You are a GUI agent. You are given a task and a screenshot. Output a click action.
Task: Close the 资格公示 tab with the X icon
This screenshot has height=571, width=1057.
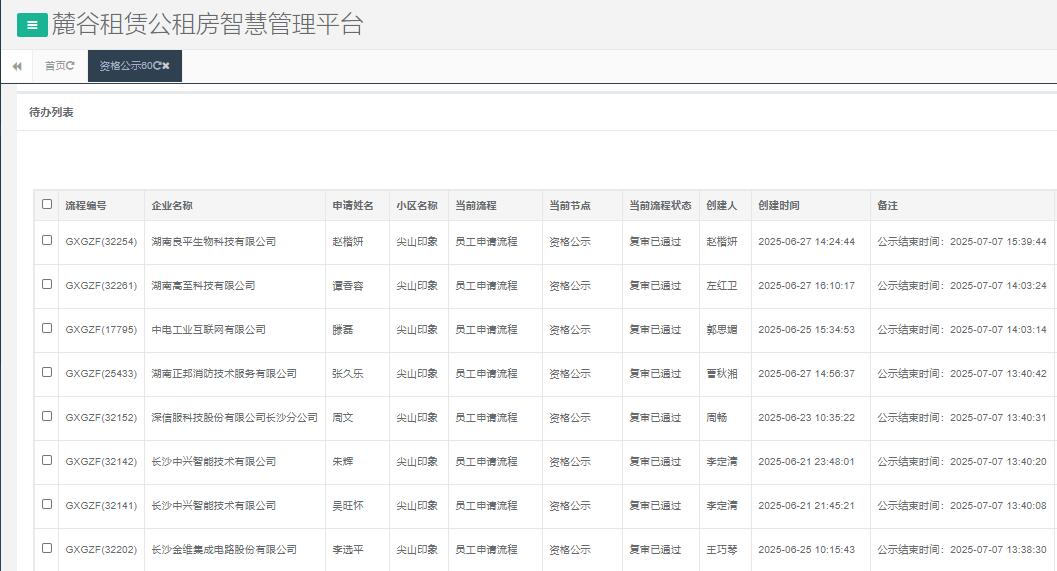(166, 66)
